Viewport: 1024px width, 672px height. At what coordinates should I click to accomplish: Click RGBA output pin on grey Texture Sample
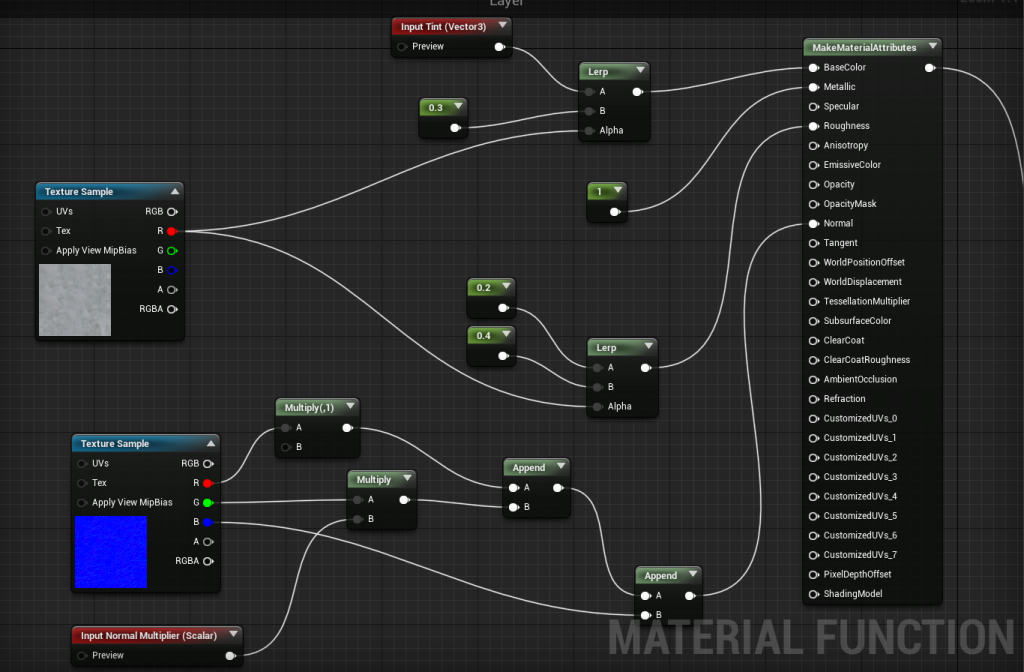(172, 310)
